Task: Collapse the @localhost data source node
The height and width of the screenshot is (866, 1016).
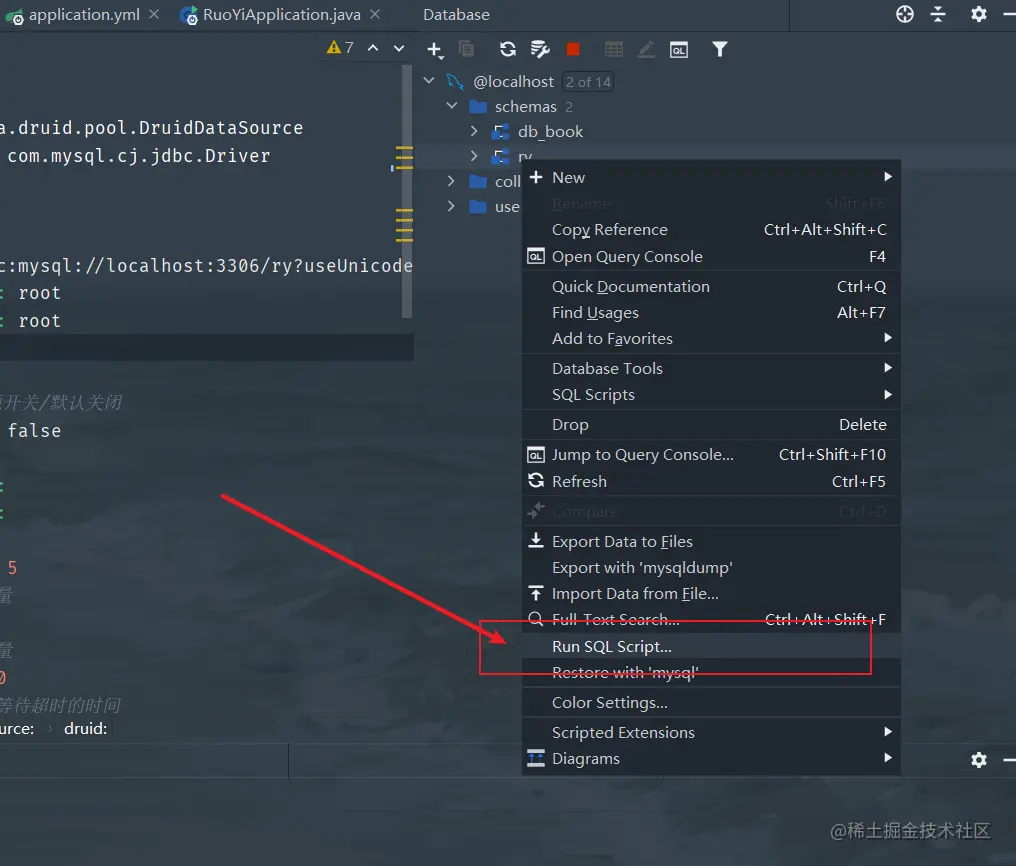Action: click(x=429, y=81)
